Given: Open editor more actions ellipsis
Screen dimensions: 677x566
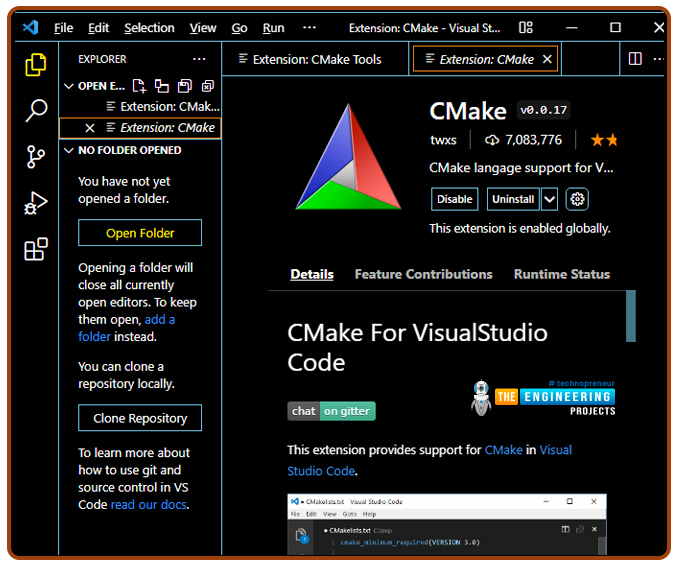Looking at the screenshot, I should [658, 59].
